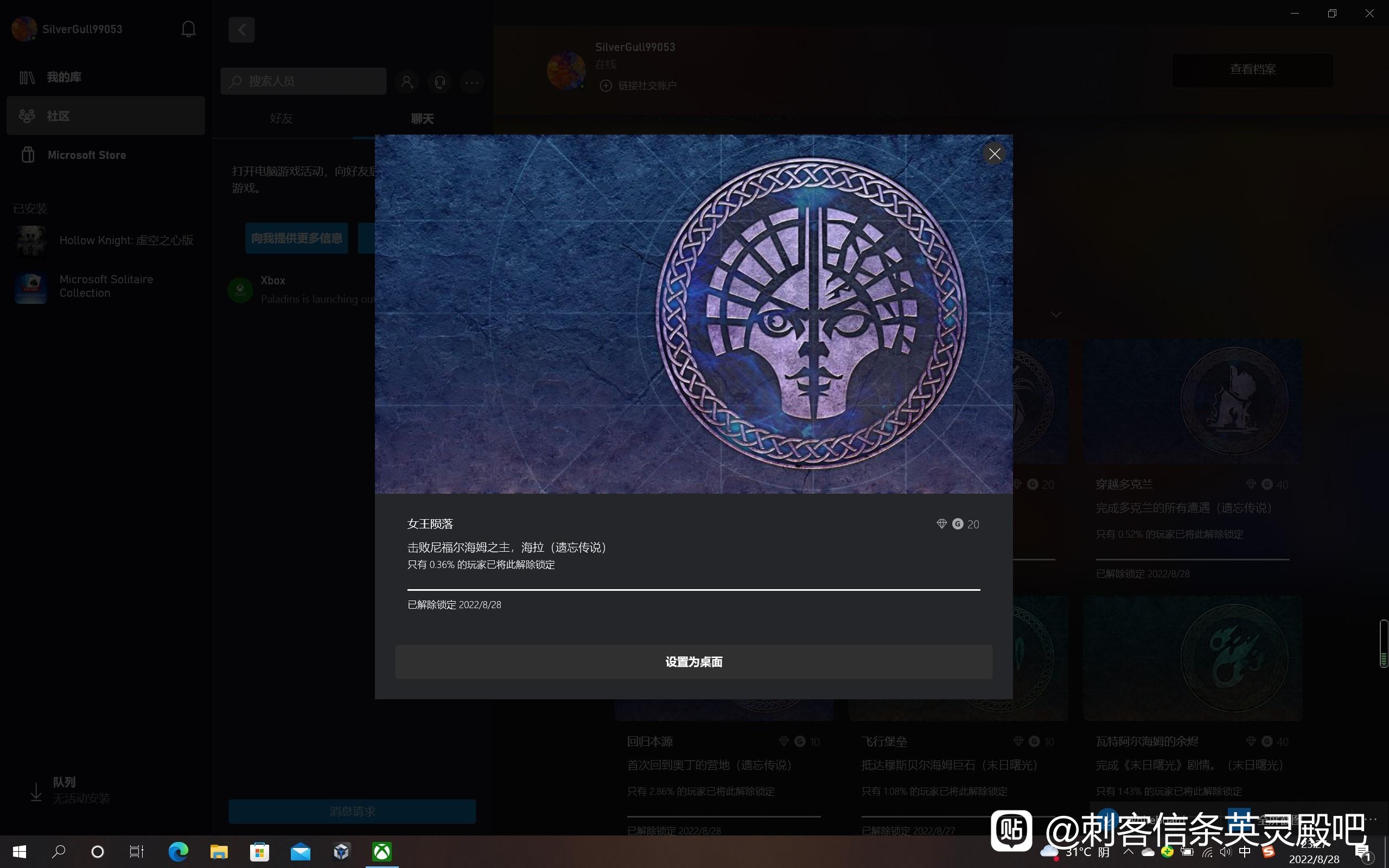
Task: Click the volume speaker tray icon
Action: (1226, 852)
